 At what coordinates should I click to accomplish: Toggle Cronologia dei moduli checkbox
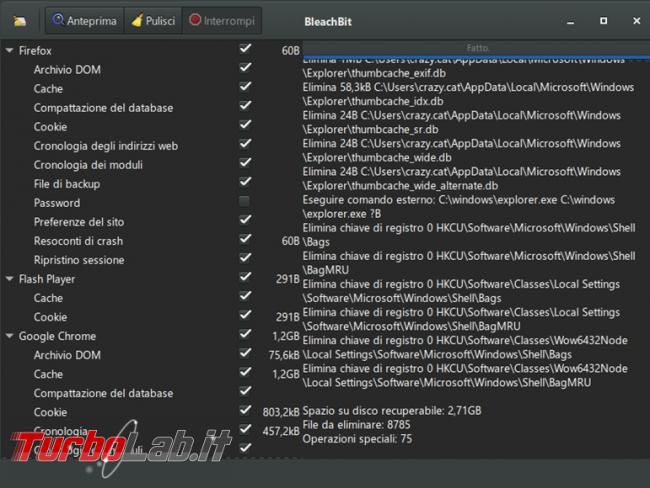click(245, 163)
